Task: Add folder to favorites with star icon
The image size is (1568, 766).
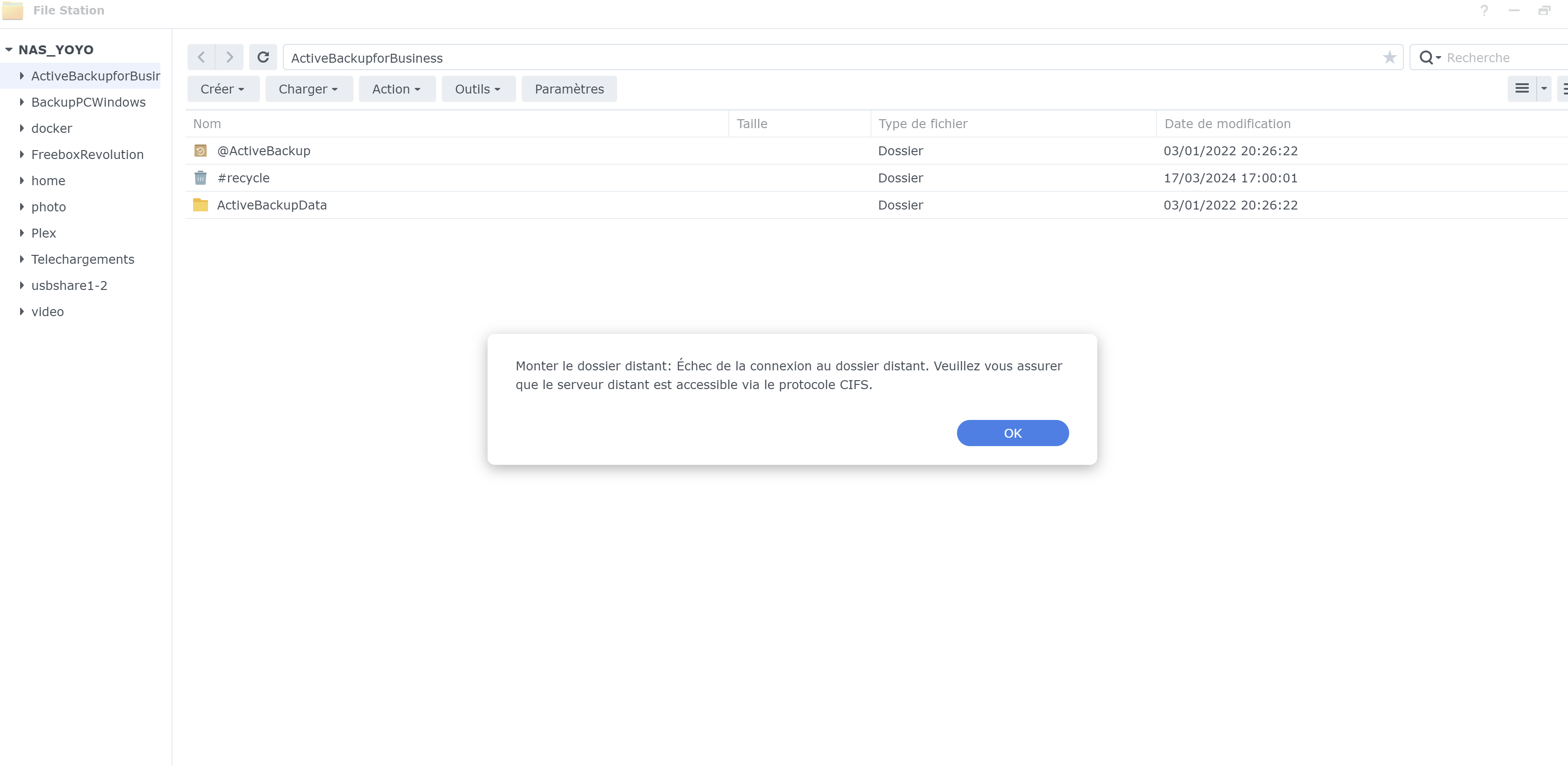Action: [1389, 57]
